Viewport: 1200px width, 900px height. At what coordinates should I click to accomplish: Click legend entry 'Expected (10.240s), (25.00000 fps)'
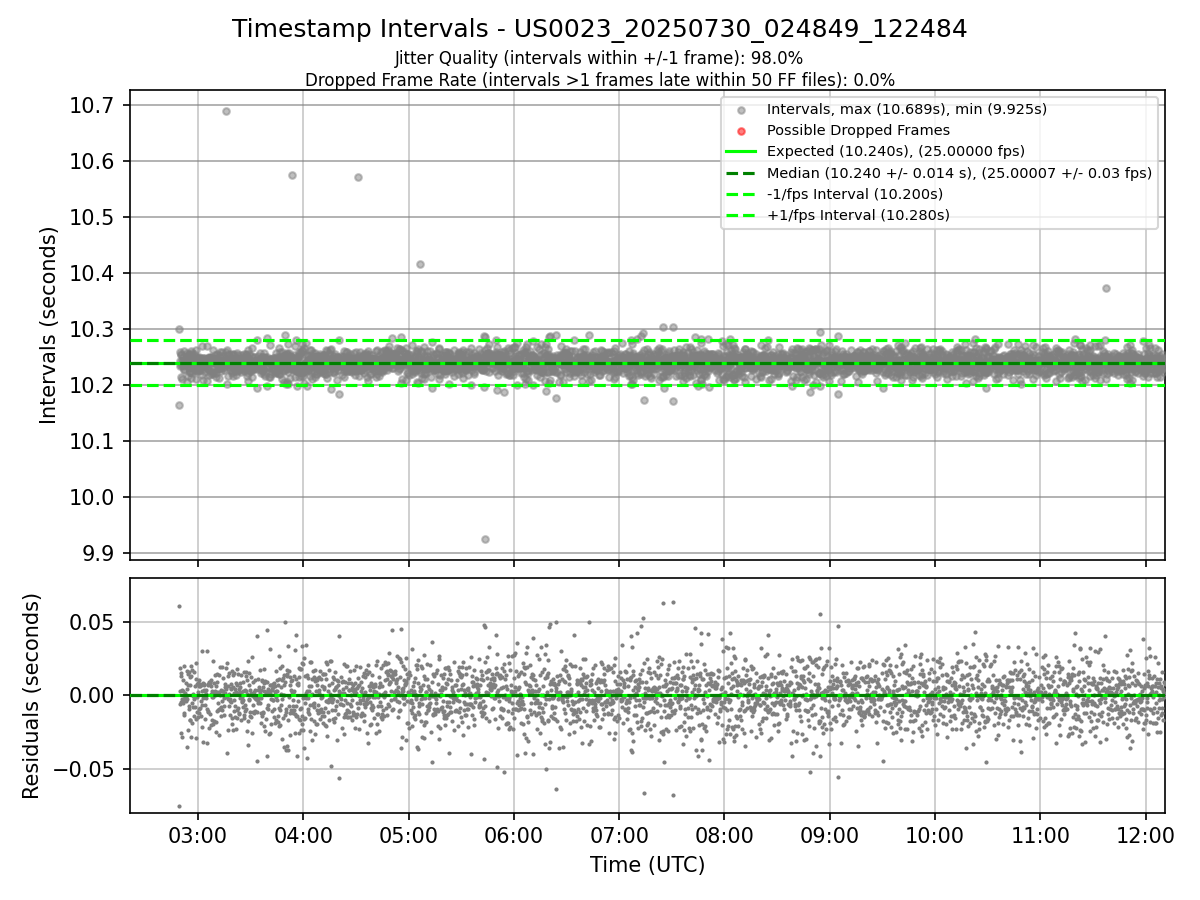(896, 151)
